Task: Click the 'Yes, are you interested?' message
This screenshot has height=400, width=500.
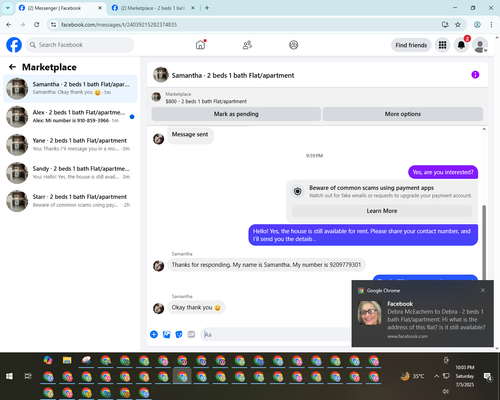Action: click(x=443, y=172)
